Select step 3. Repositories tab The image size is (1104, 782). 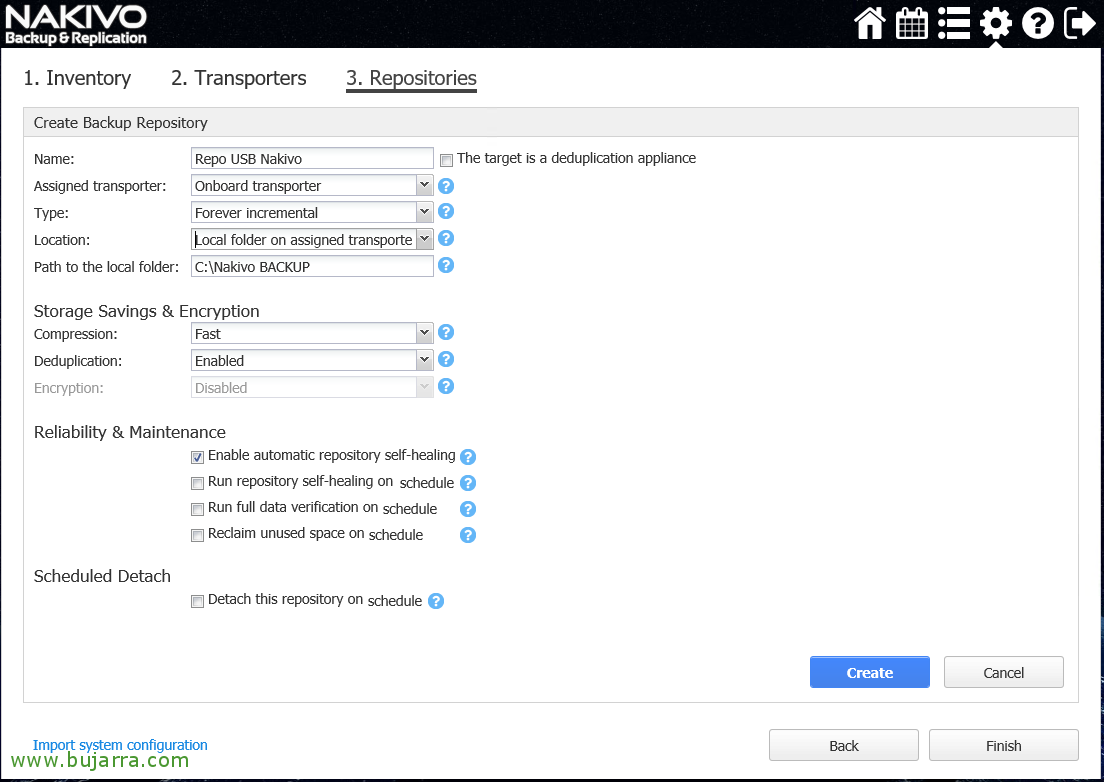[x=411, y=78]
